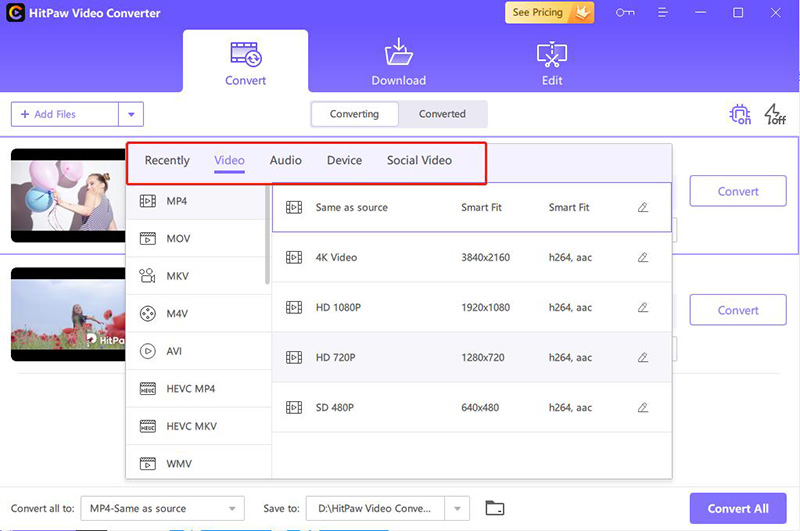Open the Recently format tab
The width and height of the screenshot is (800, 531).
coord(167,160)
